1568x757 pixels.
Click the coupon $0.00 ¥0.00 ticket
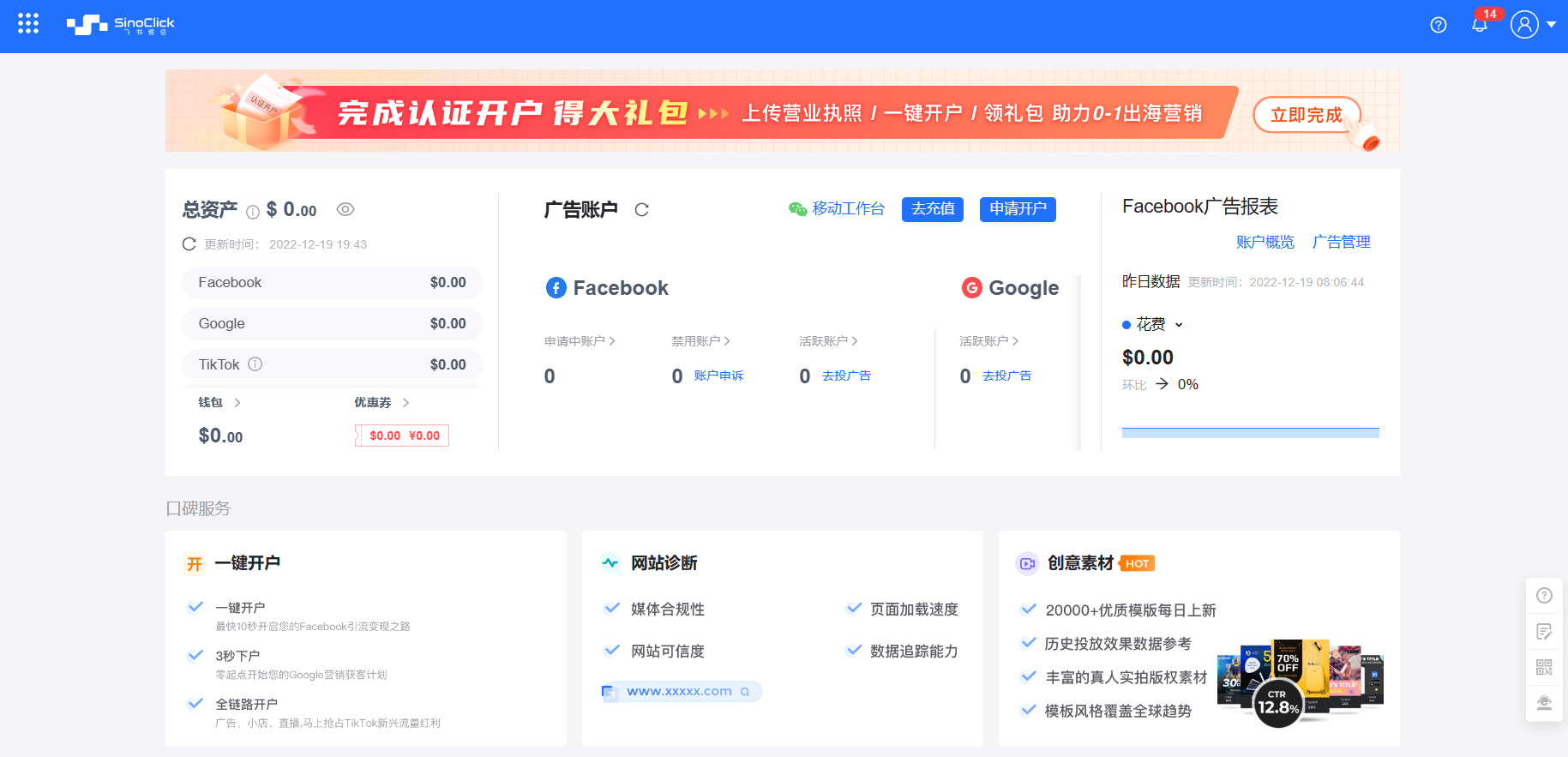pyautogui.click(x=402, y=436)
